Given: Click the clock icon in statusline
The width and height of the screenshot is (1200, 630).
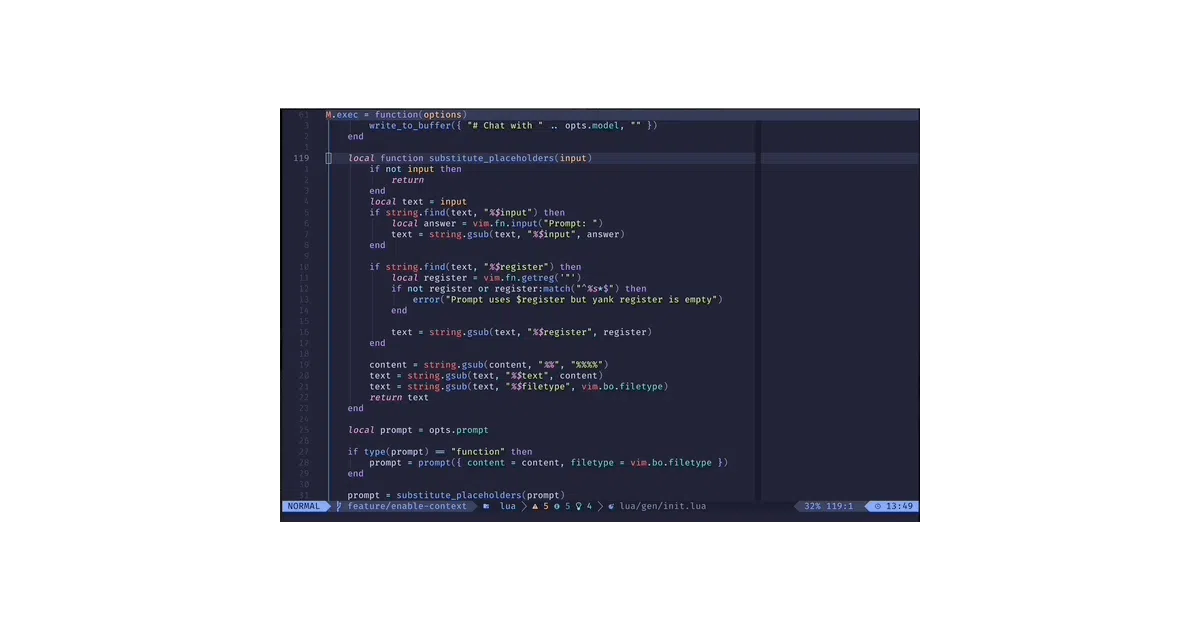Looking at the screenshot, I should pyautogui.click(x=878, y=506).
